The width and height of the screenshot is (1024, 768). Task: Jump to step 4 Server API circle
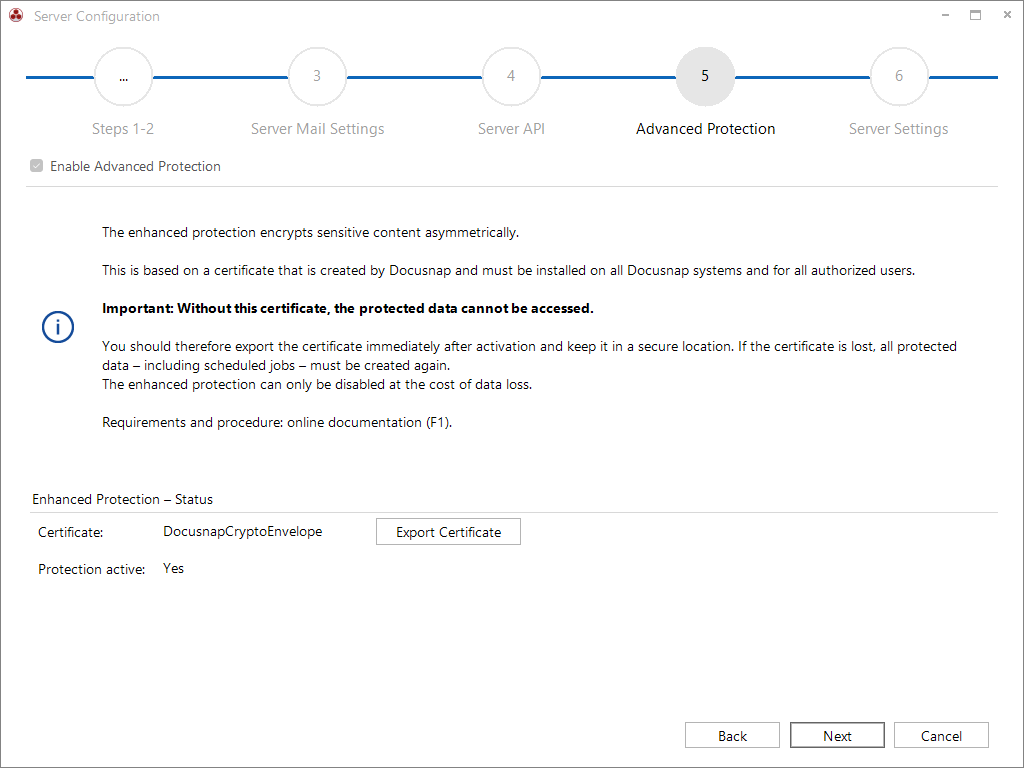[511, 76]
